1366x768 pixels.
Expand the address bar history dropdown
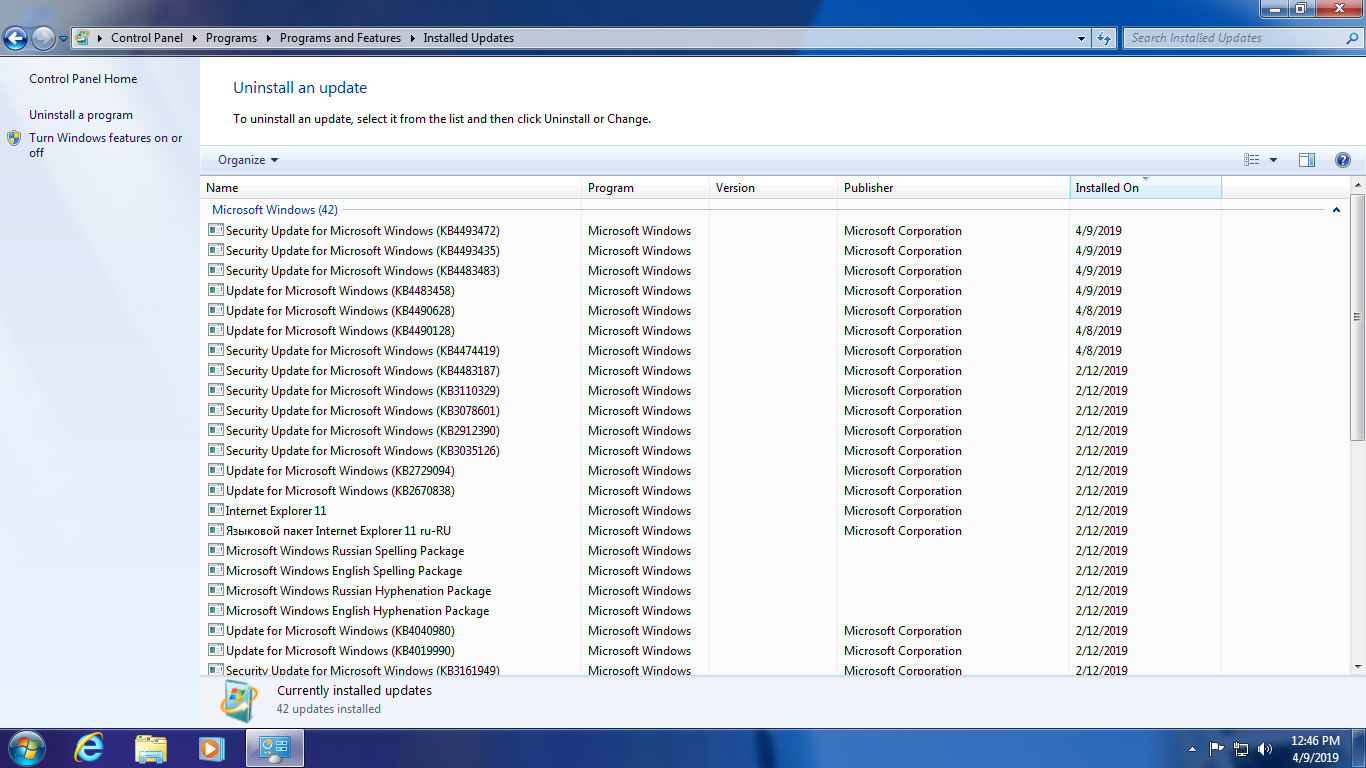click(x=1082, y=38)
